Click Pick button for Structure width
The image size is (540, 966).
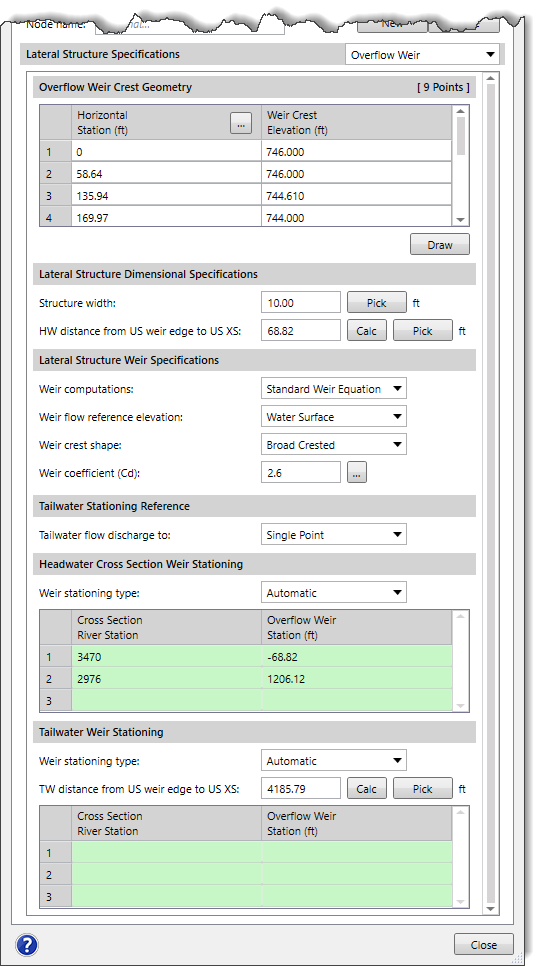coord(377,302)
